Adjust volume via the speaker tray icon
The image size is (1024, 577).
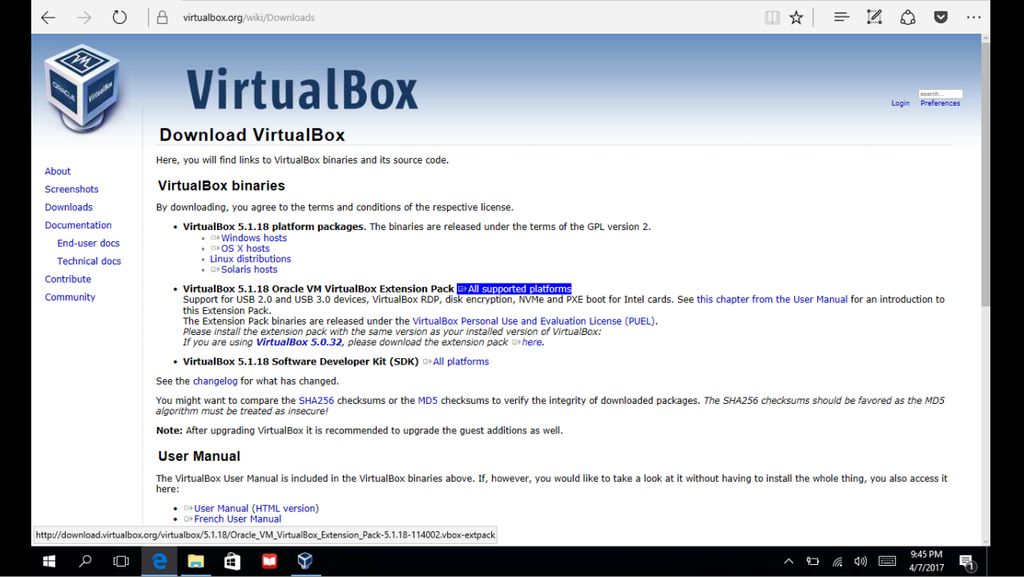[860, 561]
